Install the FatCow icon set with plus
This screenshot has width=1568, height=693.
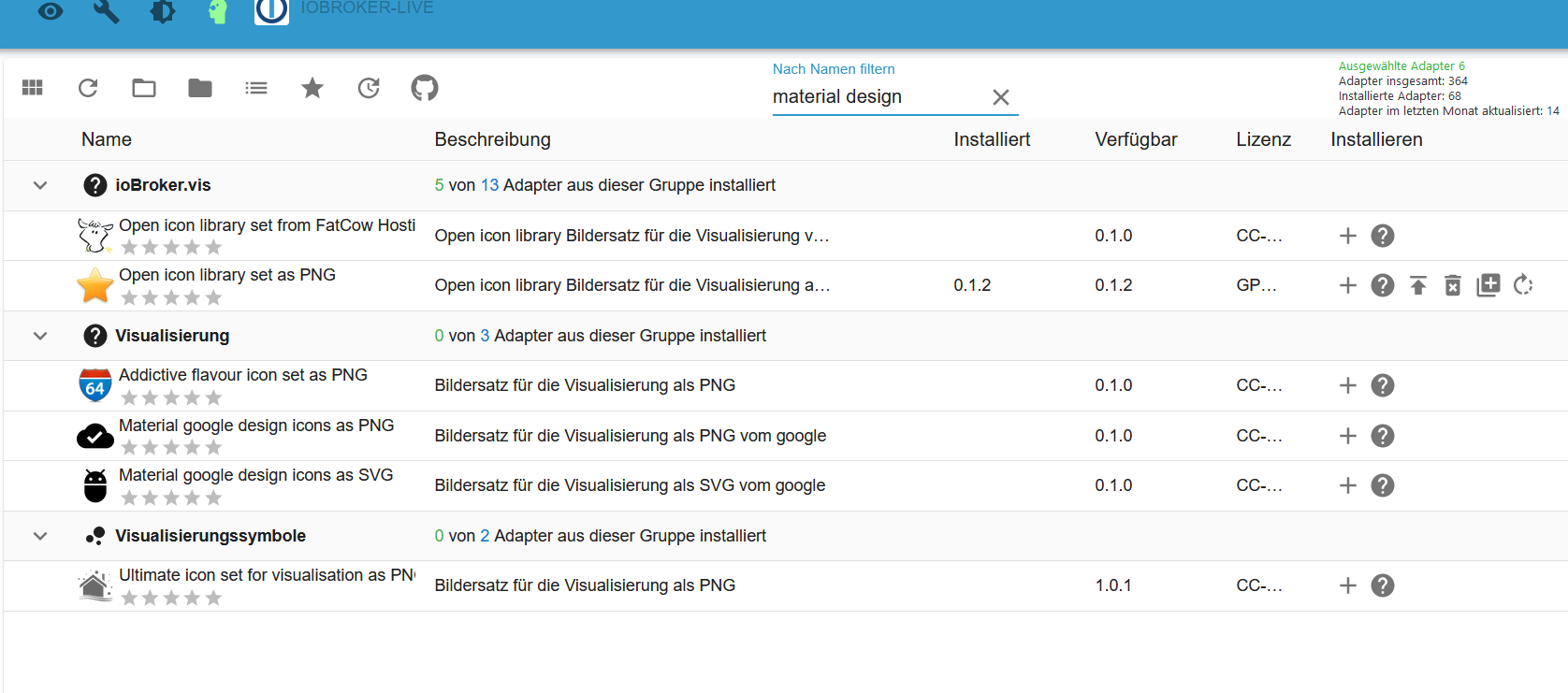[1348, 236]
